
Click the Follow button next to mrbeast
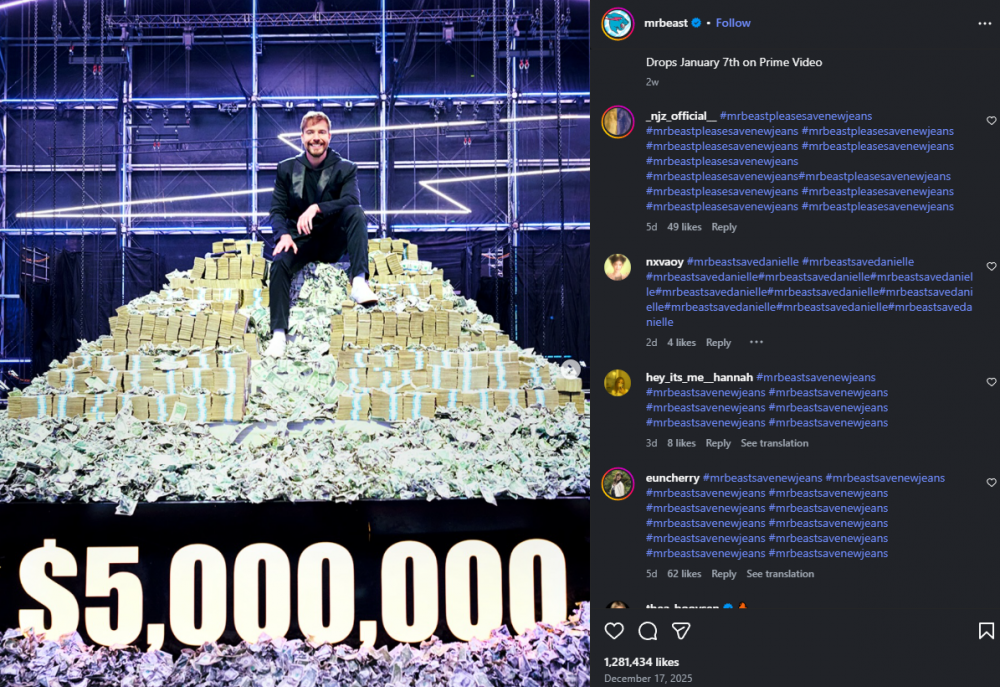pyautogui.click(x=733, y=22)
